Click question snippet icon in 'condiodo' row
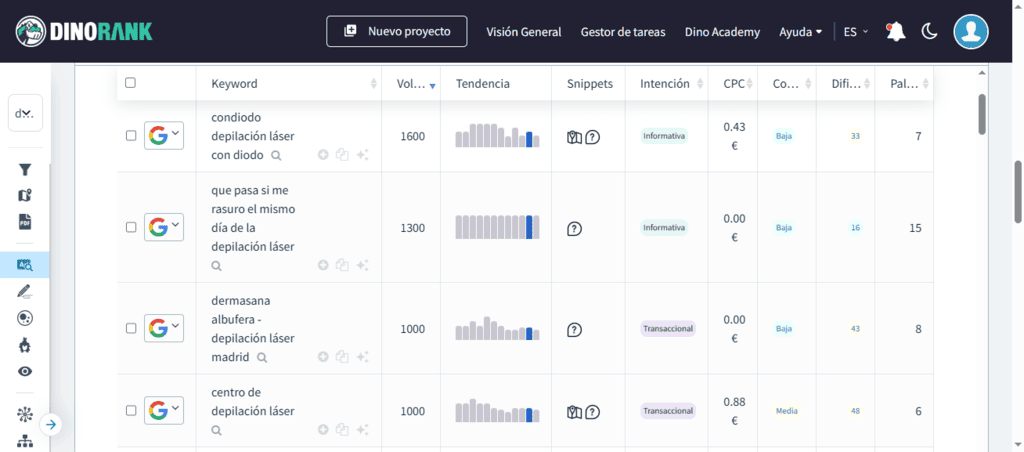Image resolution: width=1024 pixels, height=452 pixels. pos(592,137)
